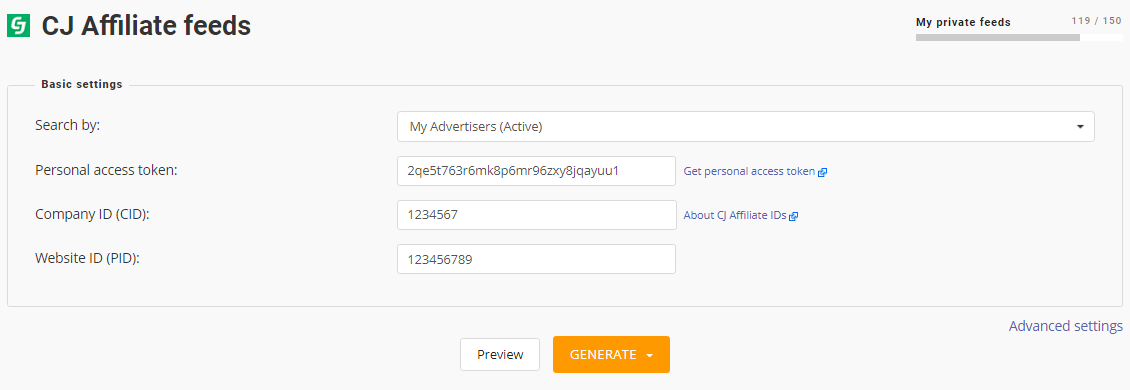Select the Website ID (PID) field
Screen dimensions: 1130x390
click(x=536, y=259)
